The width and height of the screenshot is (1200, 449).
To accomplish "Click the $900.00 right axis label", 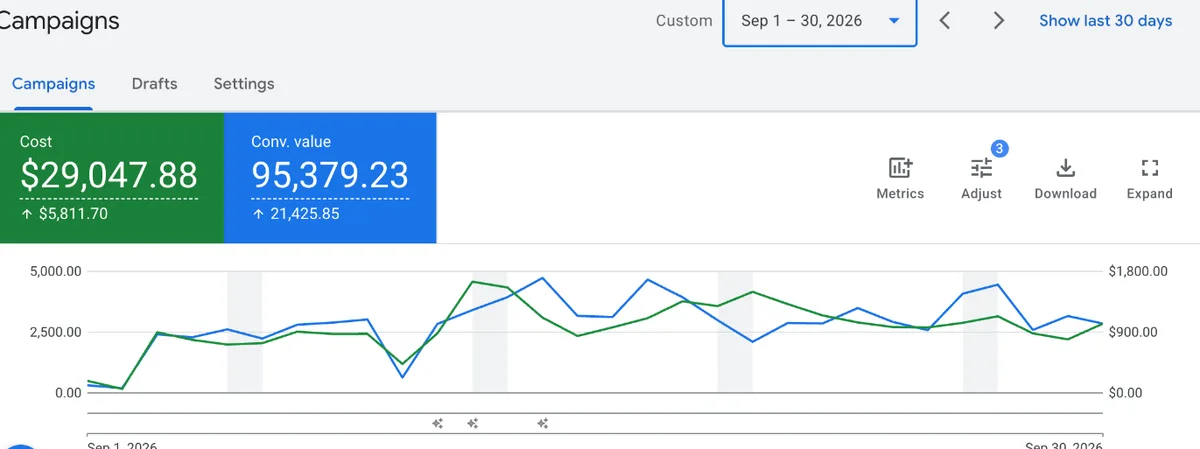I will pyautogui.click(x=1134, y=332).
